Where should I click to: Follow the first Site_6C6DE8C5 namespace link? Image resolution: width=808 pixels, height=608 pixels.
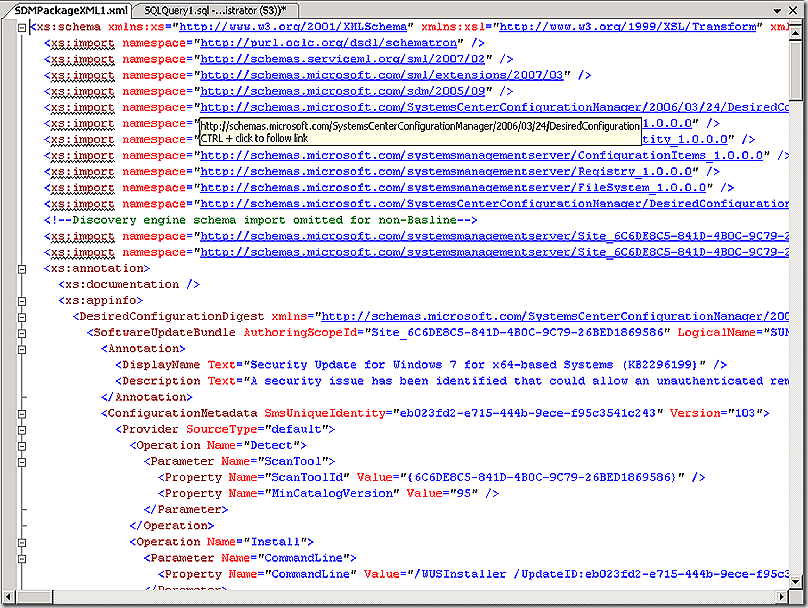coord(495,236)
